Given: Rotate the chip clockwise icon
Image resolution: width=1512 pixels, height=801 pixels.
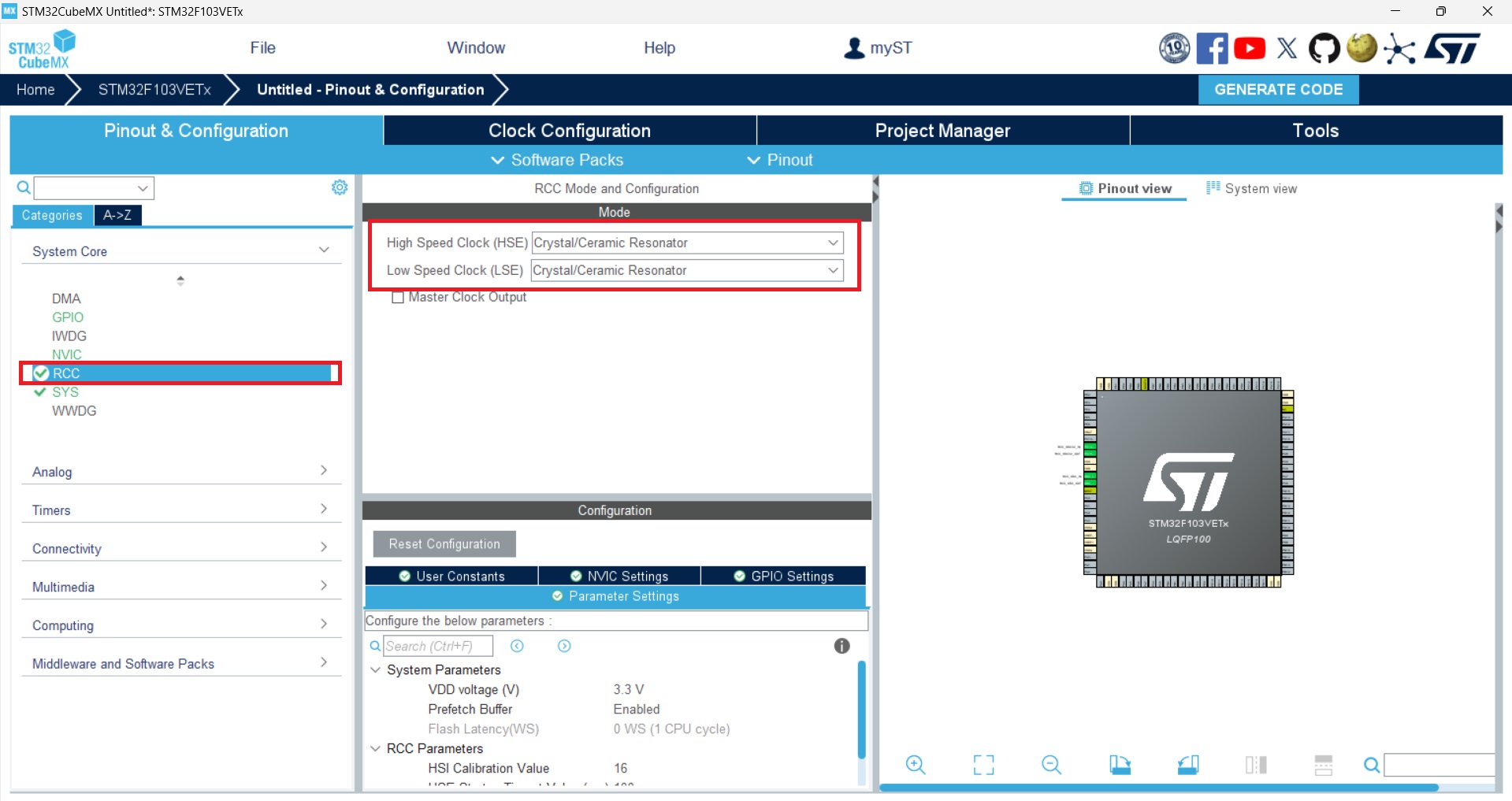Looking at the screenshot, I should 1120,765.
